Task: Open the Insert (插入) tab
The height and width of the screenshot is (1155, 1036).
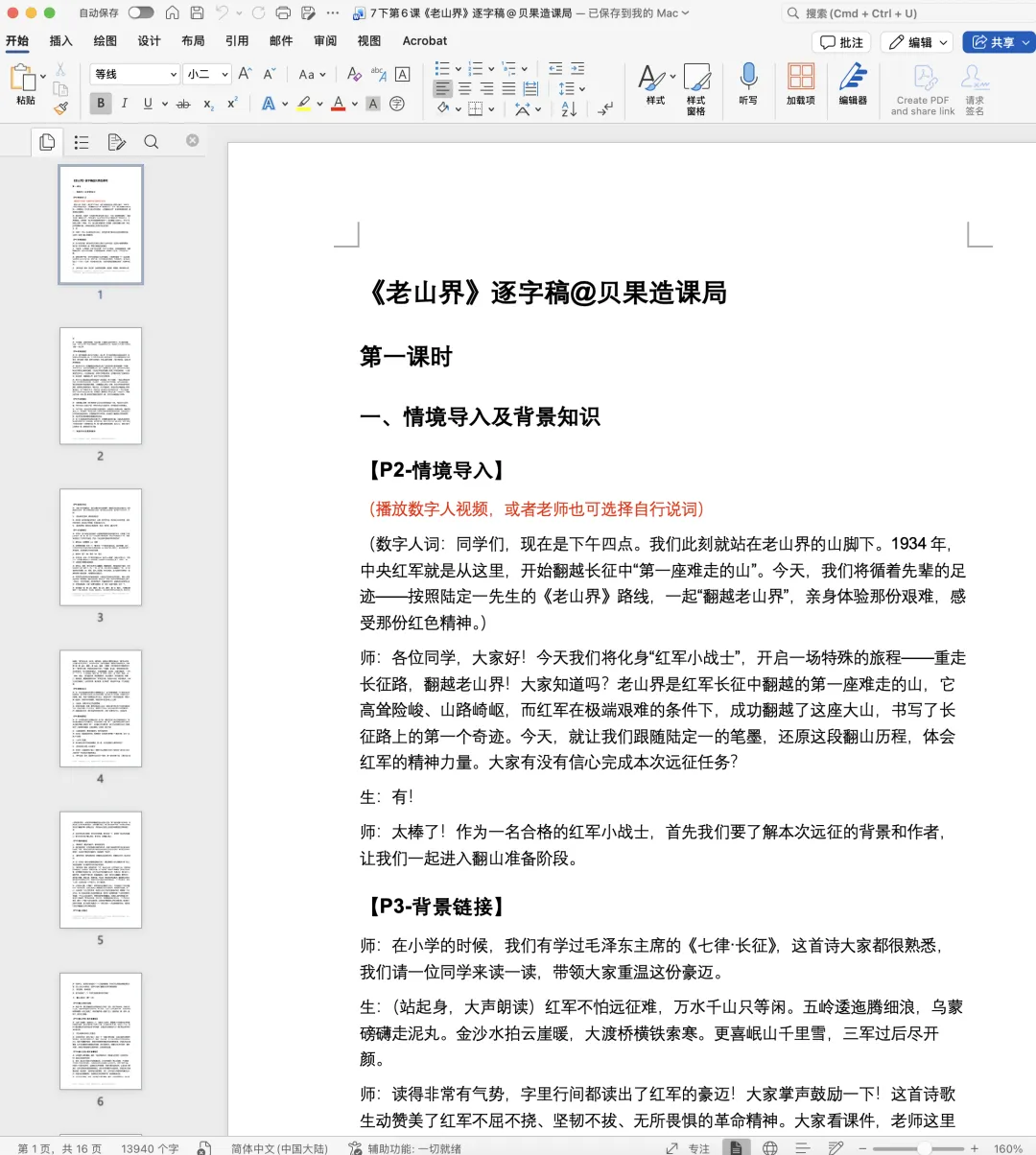Action: (61, 40)
